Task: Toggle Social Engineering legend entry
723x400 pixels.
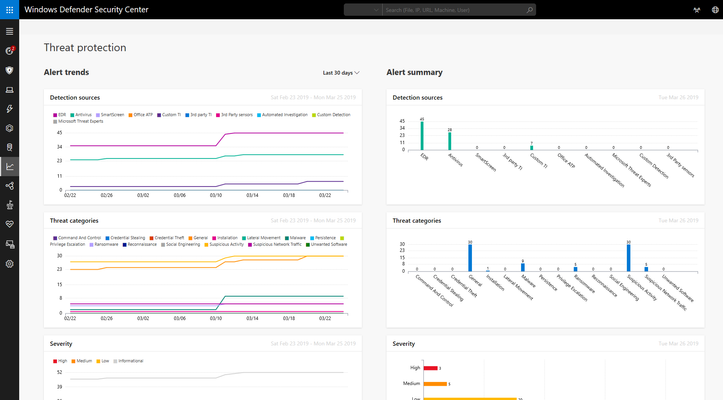Action: [x=181, y=245]
